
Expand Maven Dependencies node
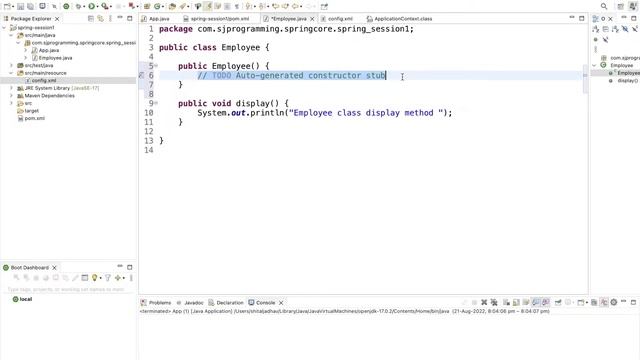pos(11,96)
